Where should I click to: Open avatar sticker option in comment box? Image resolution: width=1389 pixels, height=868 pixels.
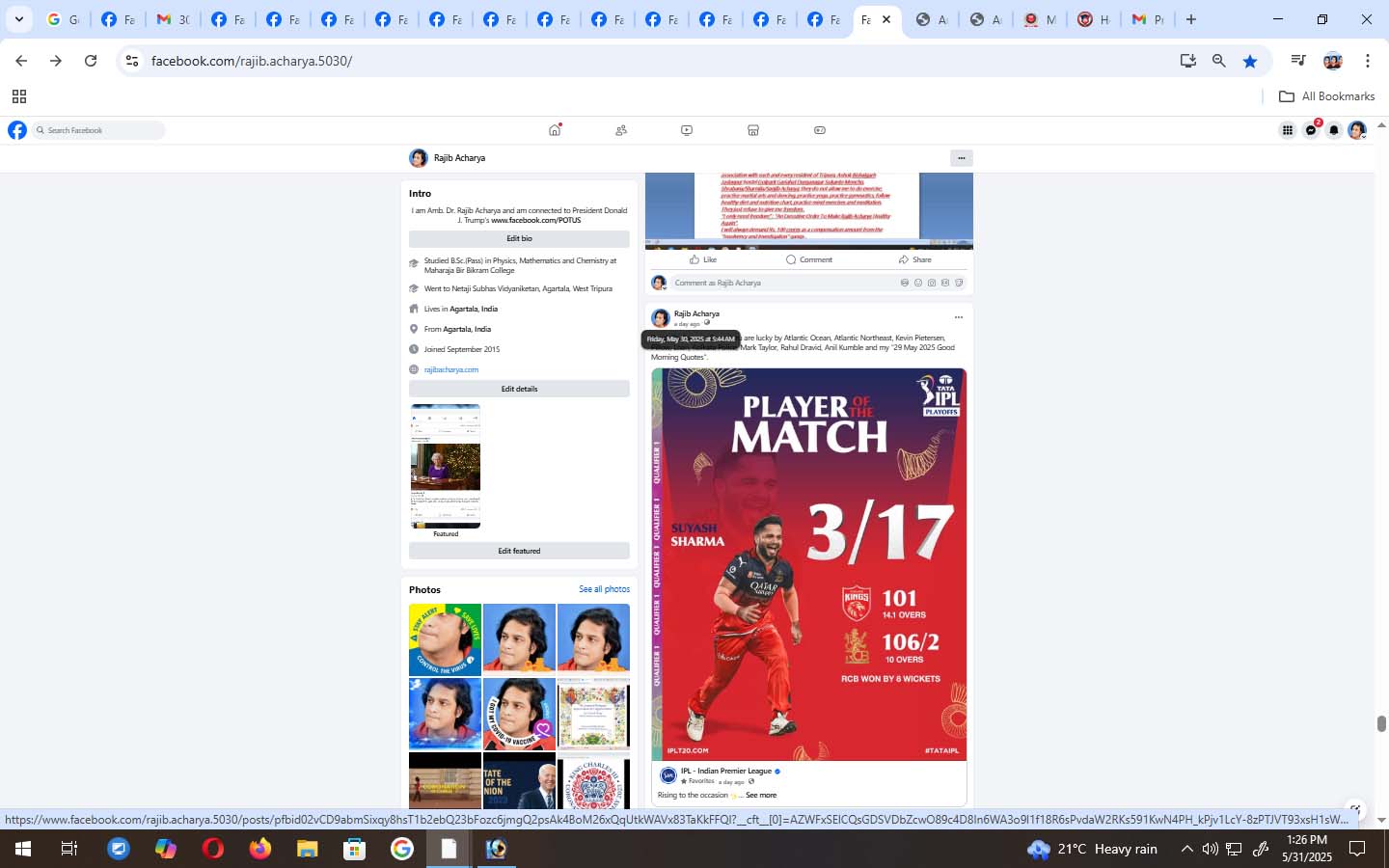[905, 283]
